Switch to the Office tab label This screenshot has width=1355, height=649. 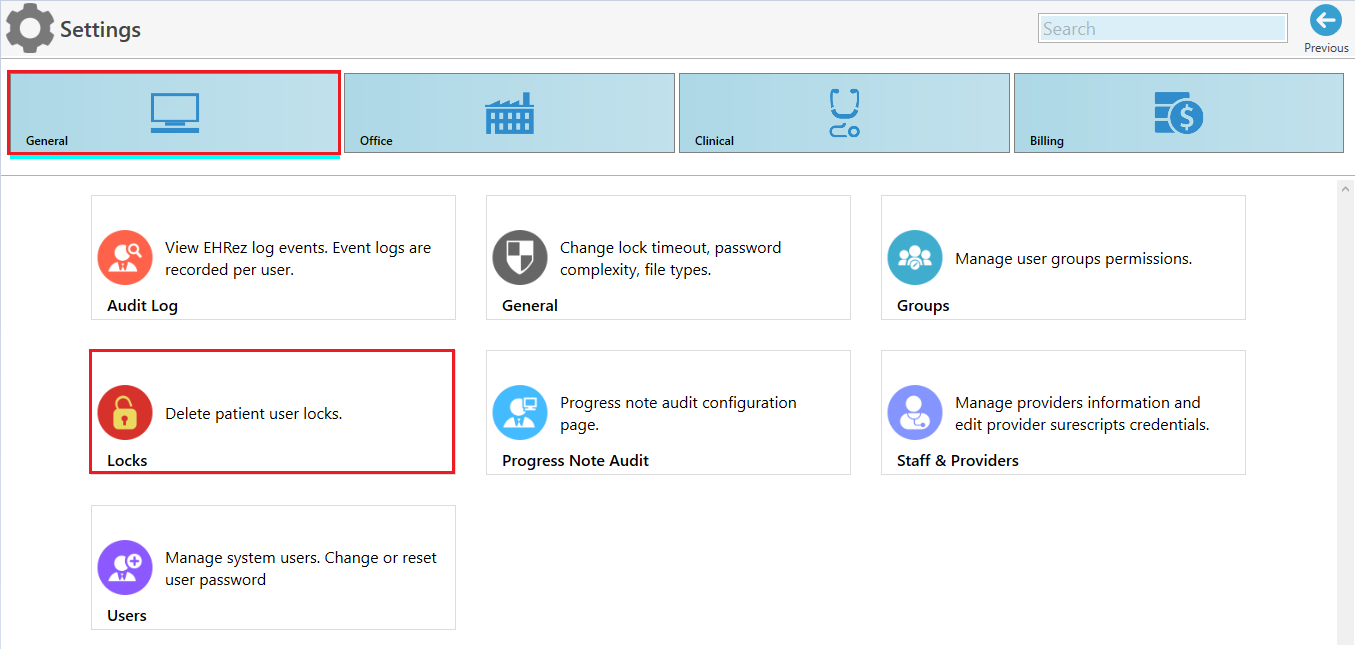click(x=376, y=141)
